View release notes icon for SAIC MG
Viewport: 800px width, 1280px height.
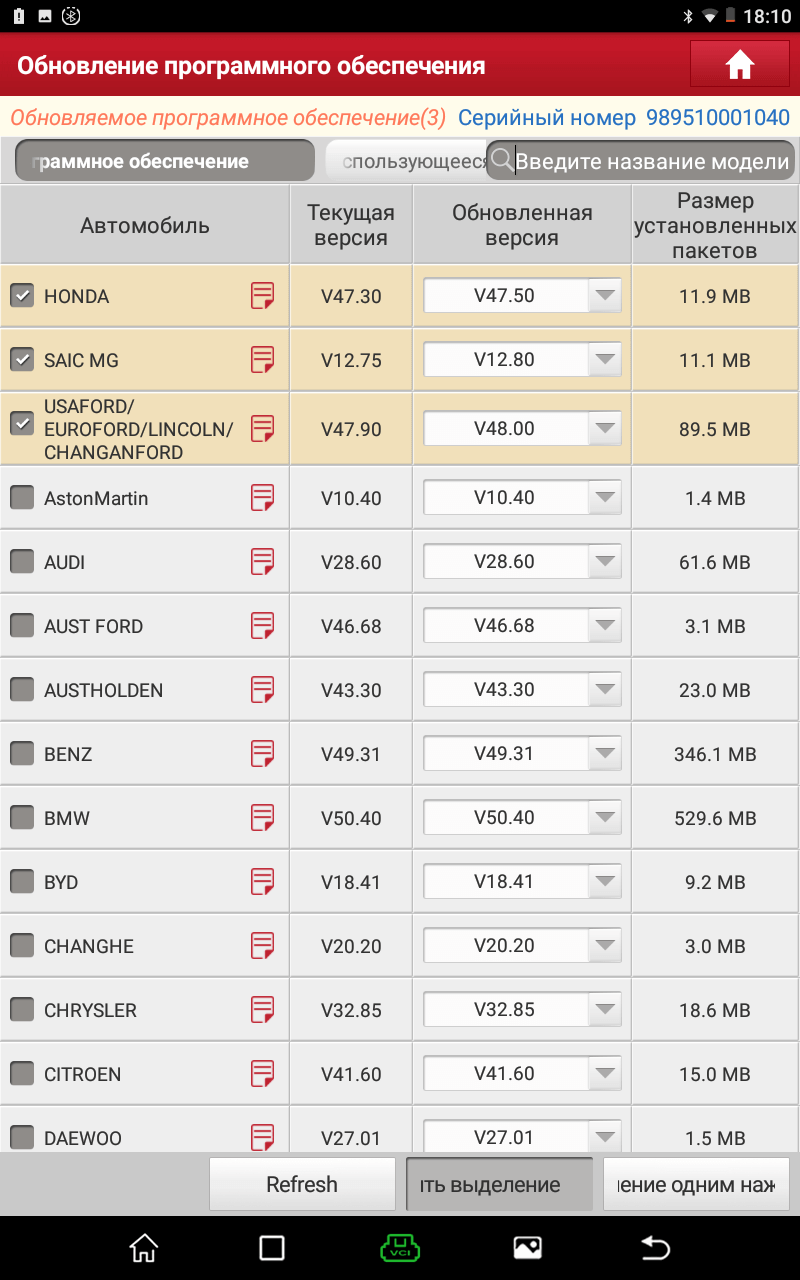coord(262,360)
